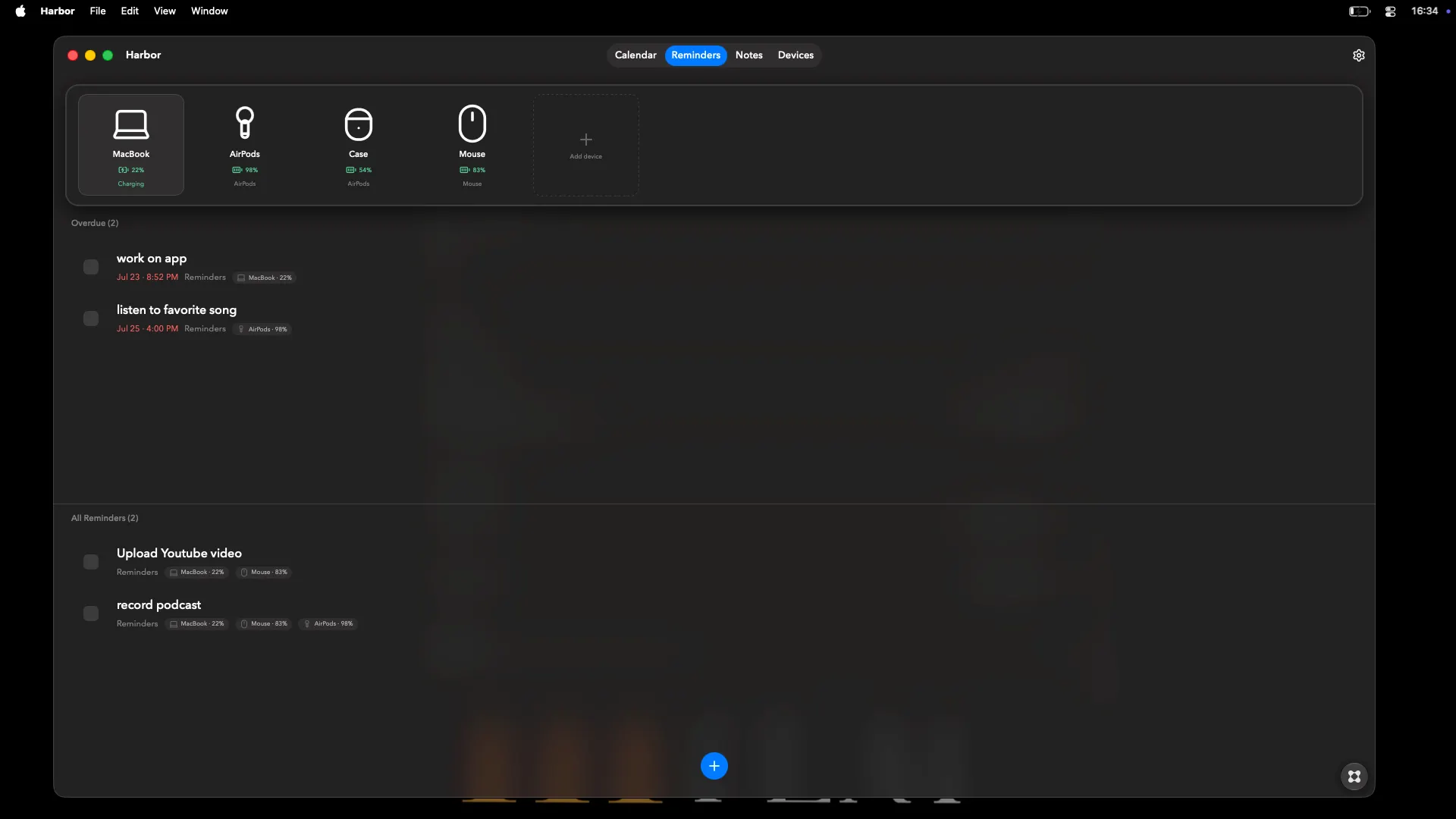
Task: Check off 'Upload Youtube video' reminder
Action: [91, 562]
